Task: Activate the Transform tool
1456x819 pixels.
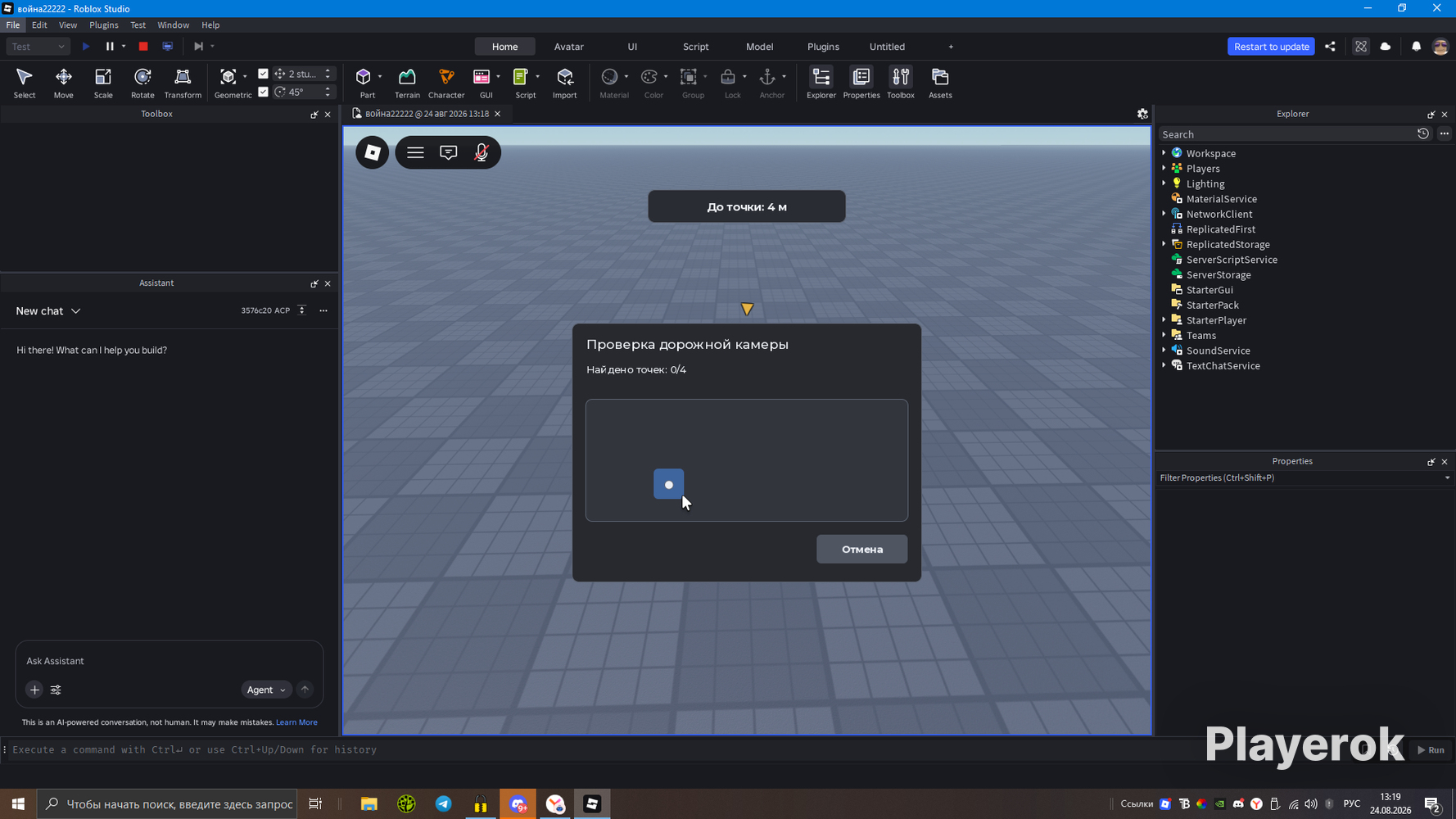Action: (x=183, y=83)
